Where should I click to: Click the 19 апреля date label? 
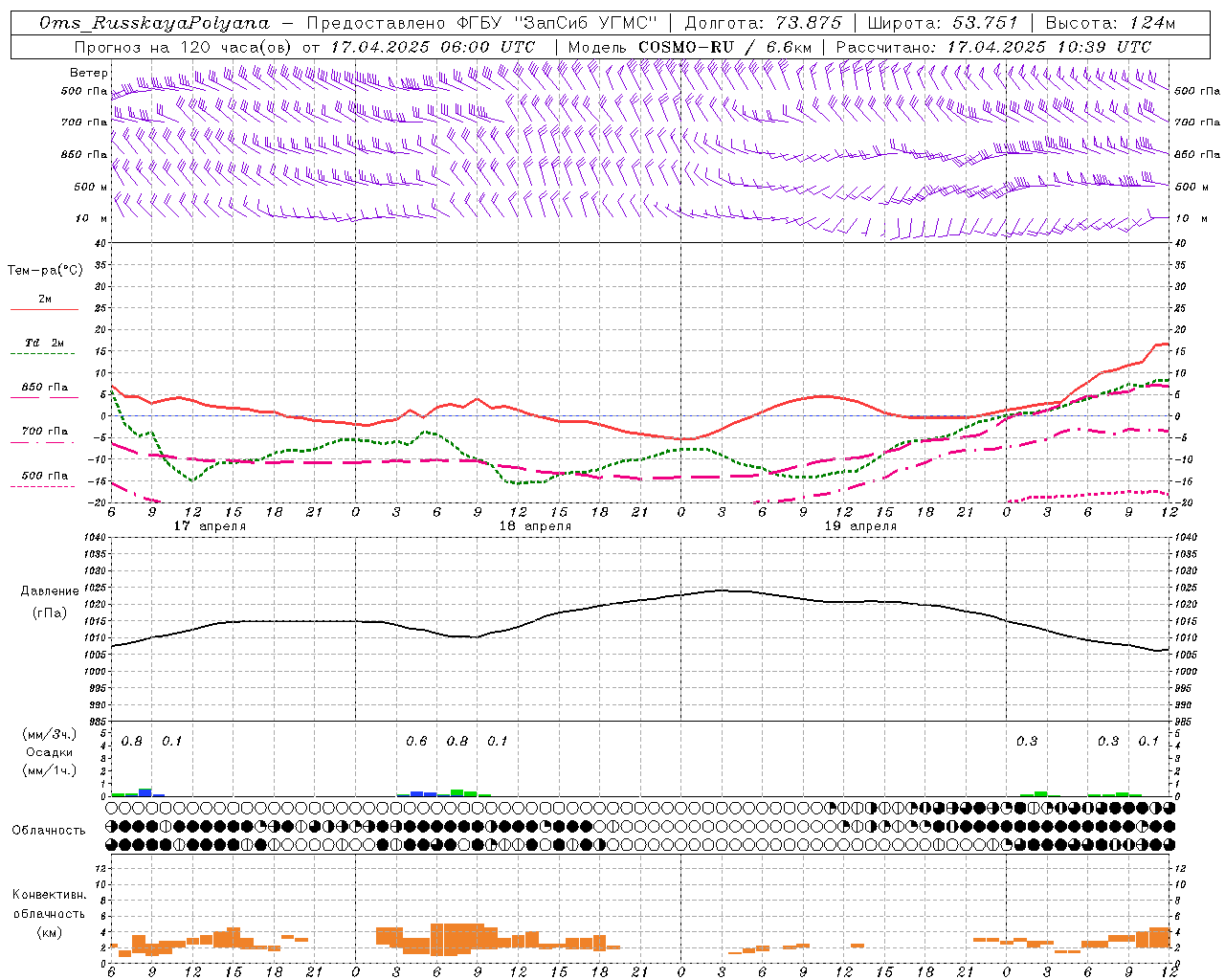(x=860, y=526)
